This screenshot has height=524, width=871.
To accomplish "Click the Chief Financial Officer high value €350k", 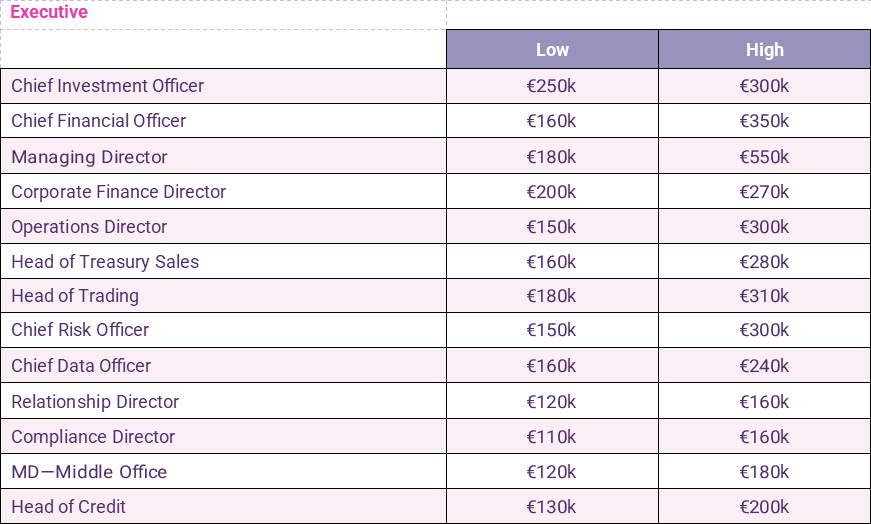I will (764, 121).
